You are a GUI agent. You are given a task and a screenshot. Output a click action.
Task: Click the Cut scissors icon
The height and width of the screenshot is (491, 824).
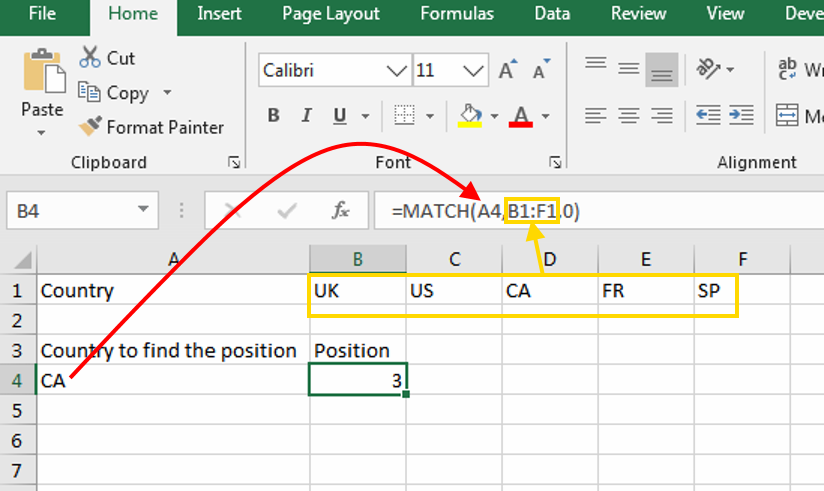tap(91, 58)
